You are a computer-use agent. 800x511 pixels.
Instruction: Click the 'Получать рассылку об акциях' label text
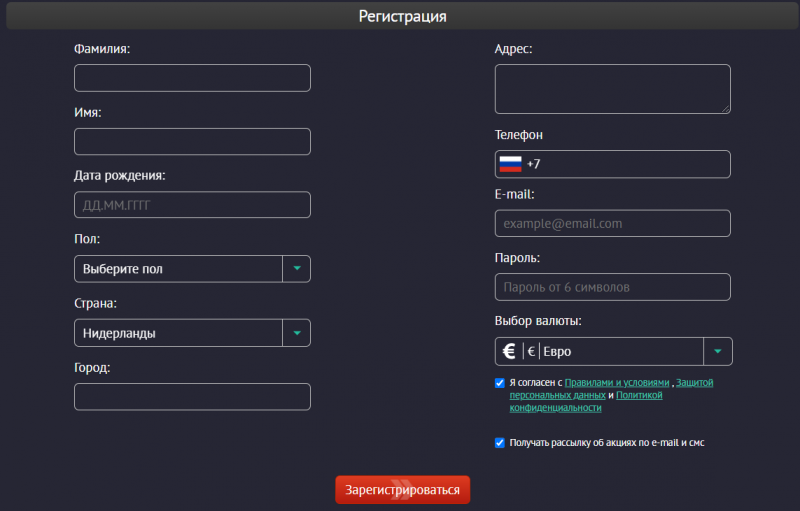pyautogui.click(x=607, y=443)
